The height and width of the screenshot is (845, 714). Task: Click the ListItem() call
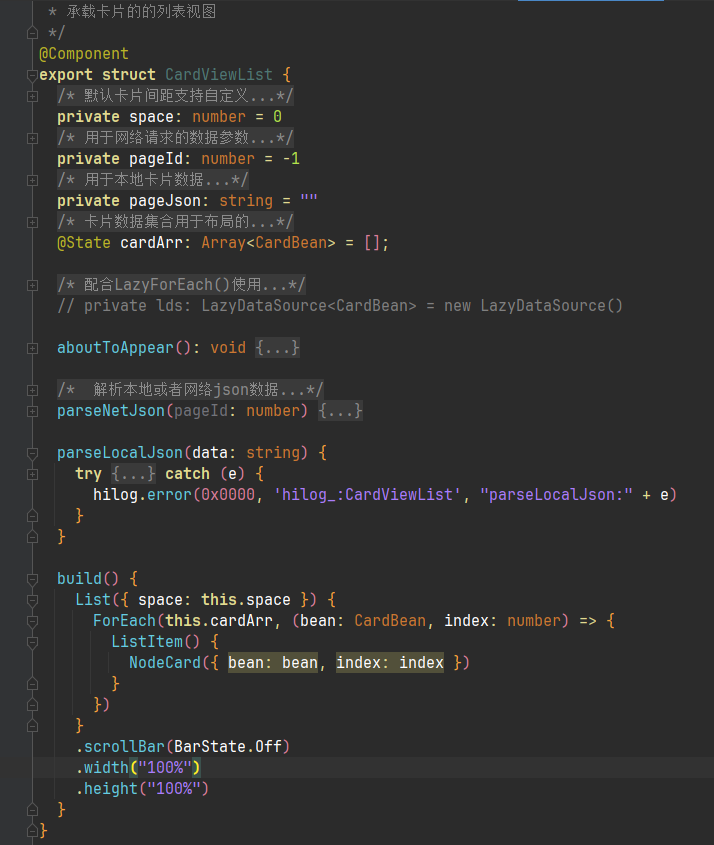pyautogui.click(x=155, y=642)
